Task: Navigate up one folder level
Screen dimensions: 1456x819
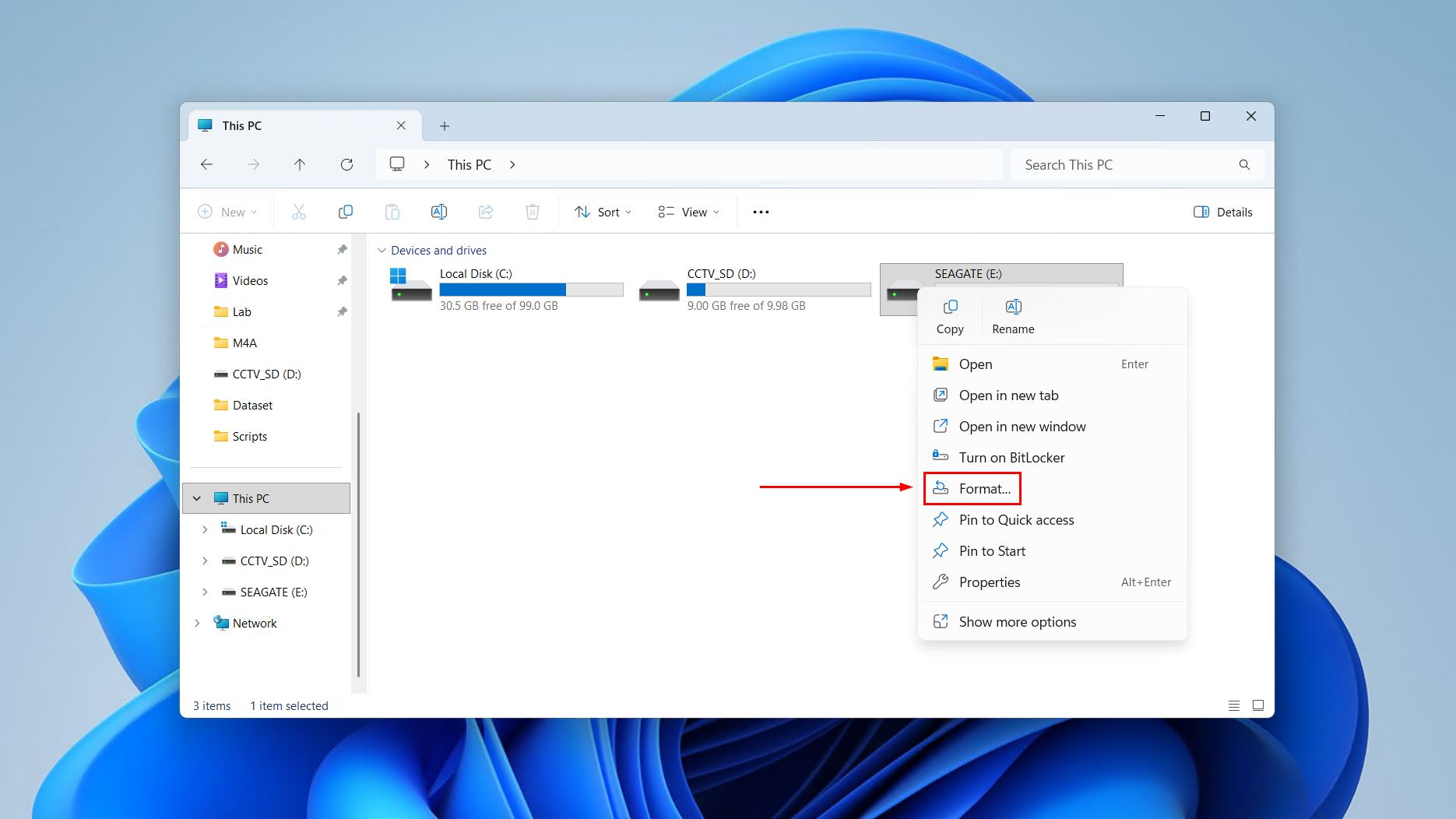Action: click(300, 164)
